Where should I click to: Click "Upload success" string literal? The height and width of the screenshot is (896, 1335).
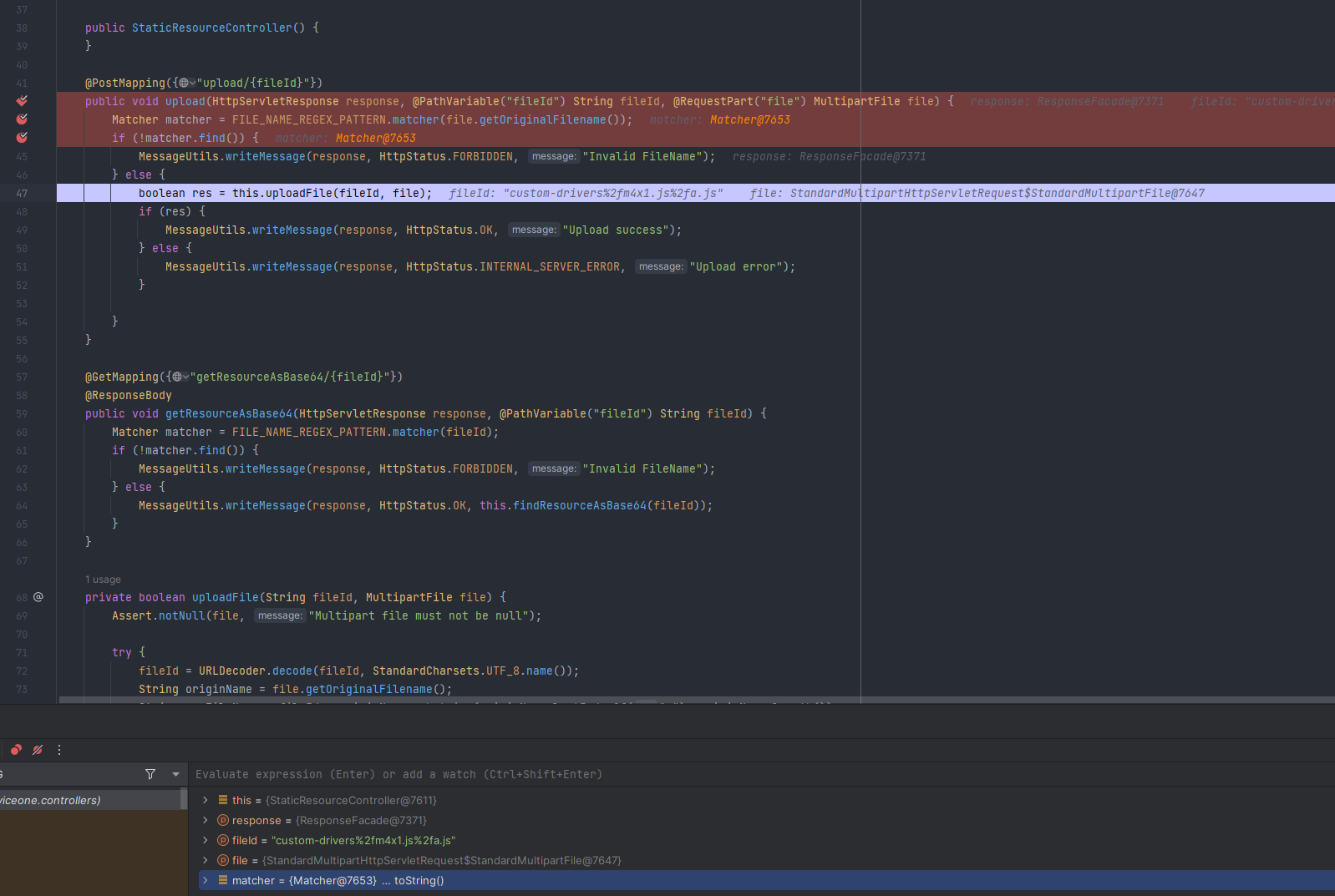617,230
